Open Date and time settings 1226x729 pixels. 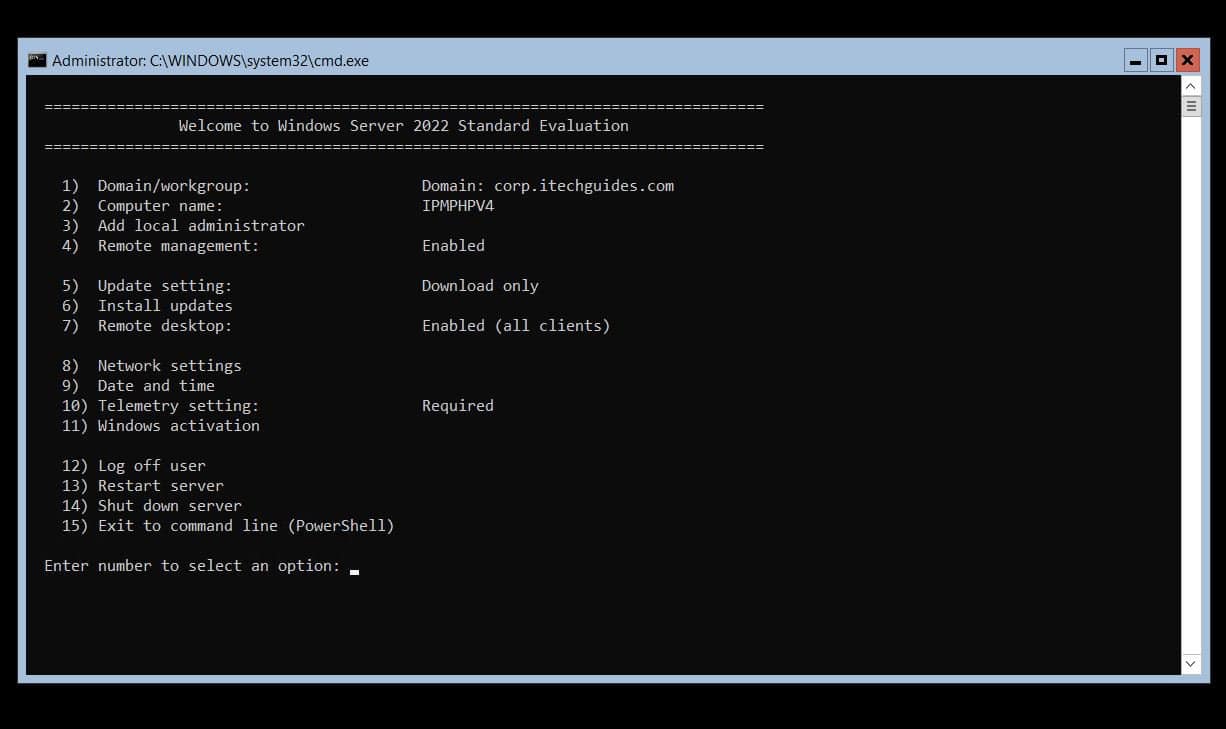coord(155,385)
